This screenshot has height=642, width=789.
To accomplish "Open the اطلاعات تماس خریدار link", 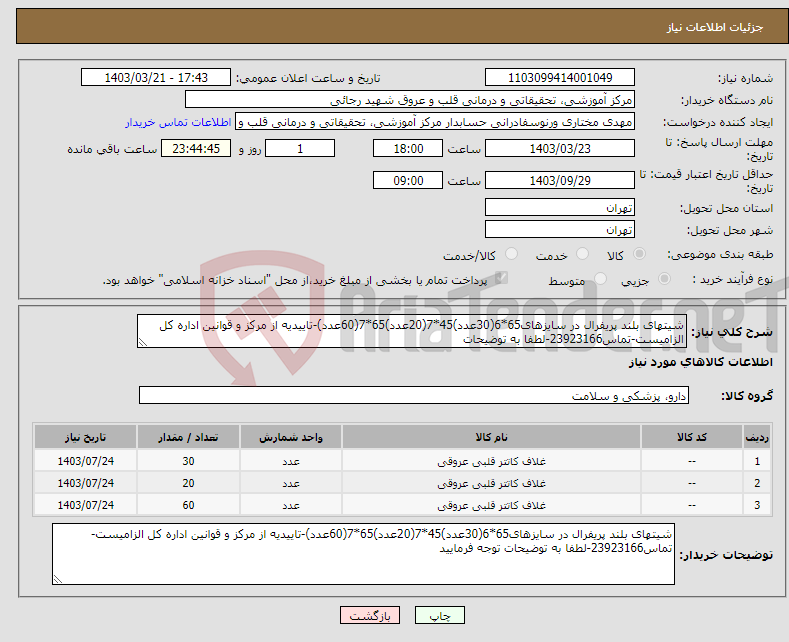I will (x=178, y=122).
